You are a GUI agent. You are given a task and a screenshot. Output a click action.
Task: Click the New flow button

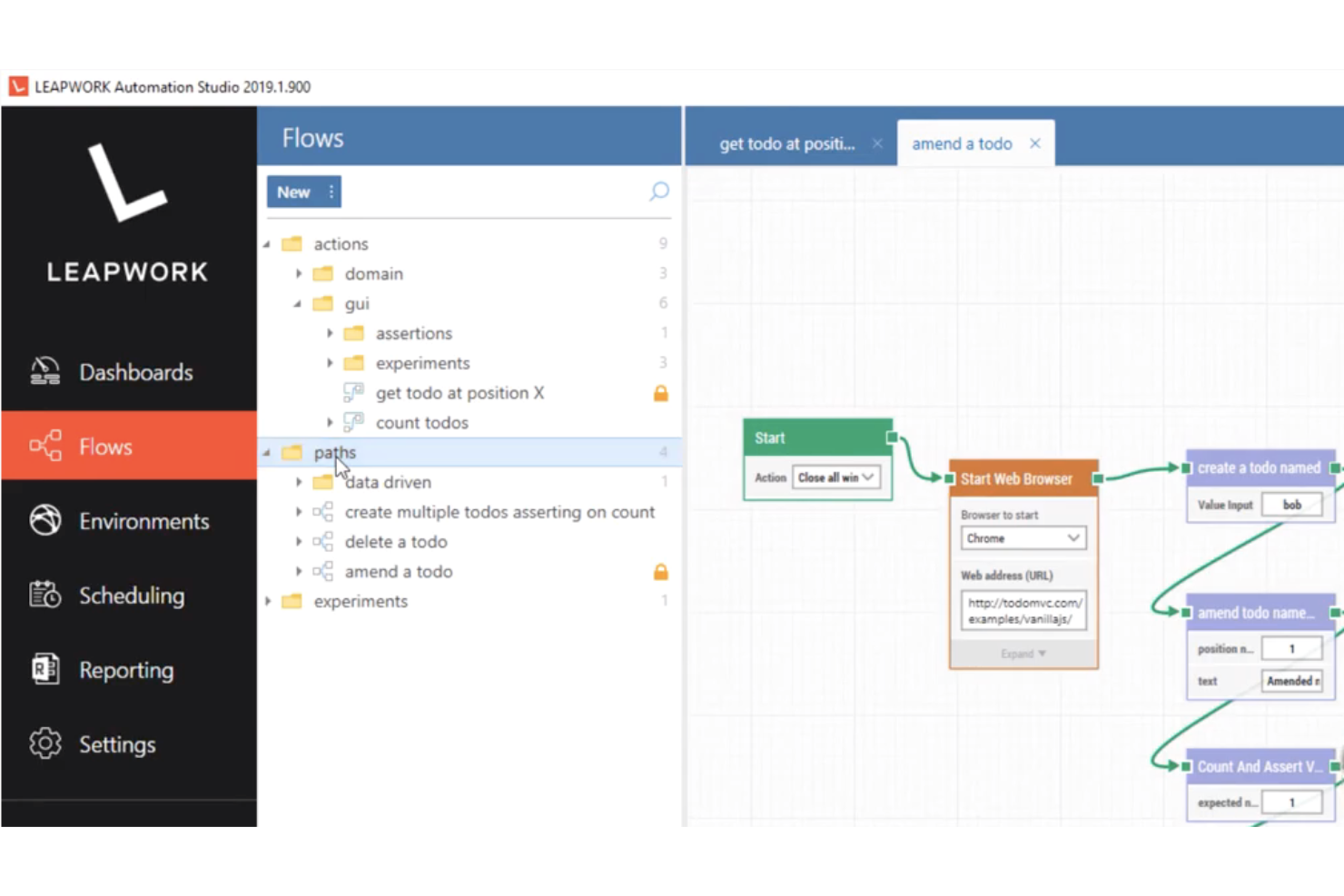coord(293,192)
